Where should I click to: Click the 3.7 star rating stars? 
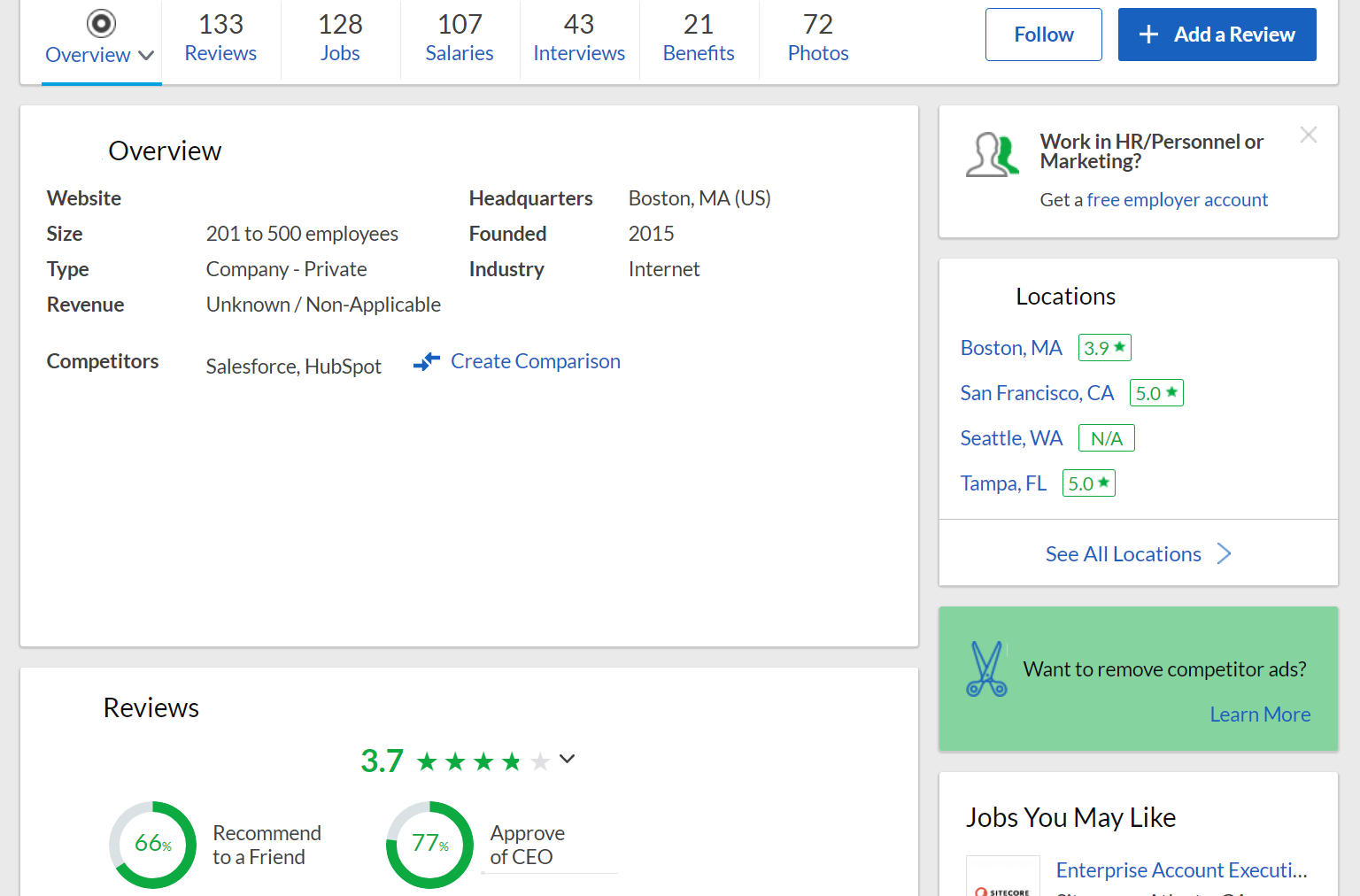483,761
